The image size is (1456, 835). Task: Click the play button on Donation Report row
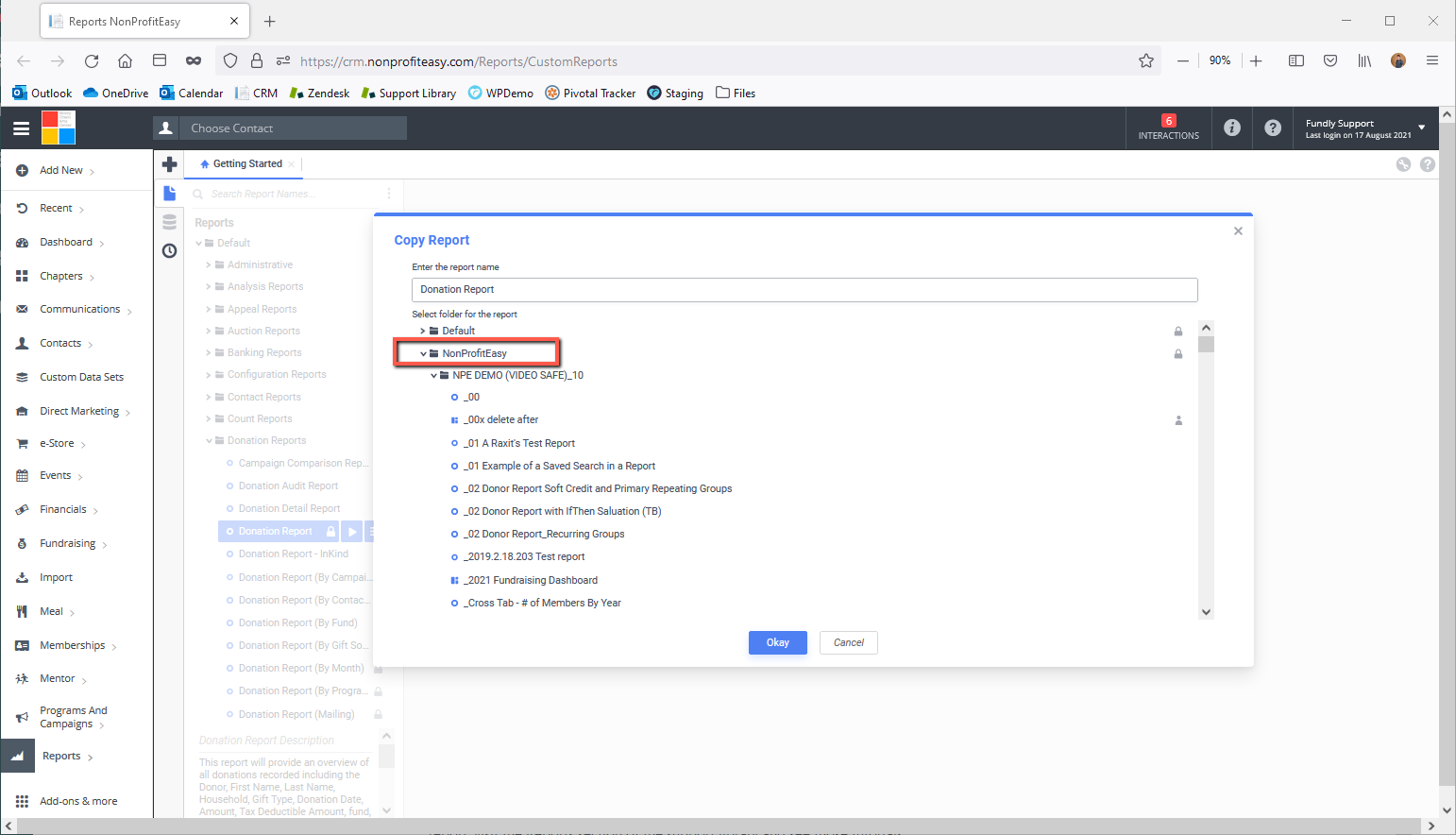[351, 532]
